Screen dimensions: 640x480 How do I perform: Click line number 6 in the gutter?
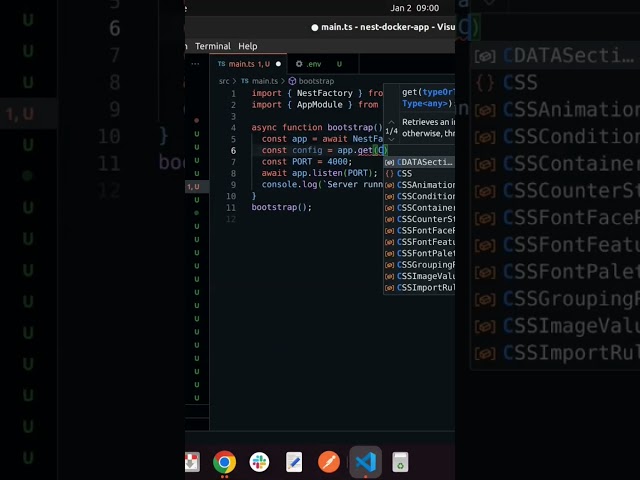[233, 151]
